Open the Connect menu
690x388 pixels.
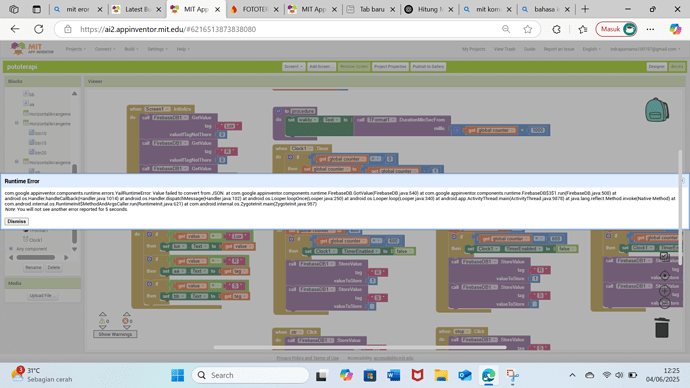(105, 49)
